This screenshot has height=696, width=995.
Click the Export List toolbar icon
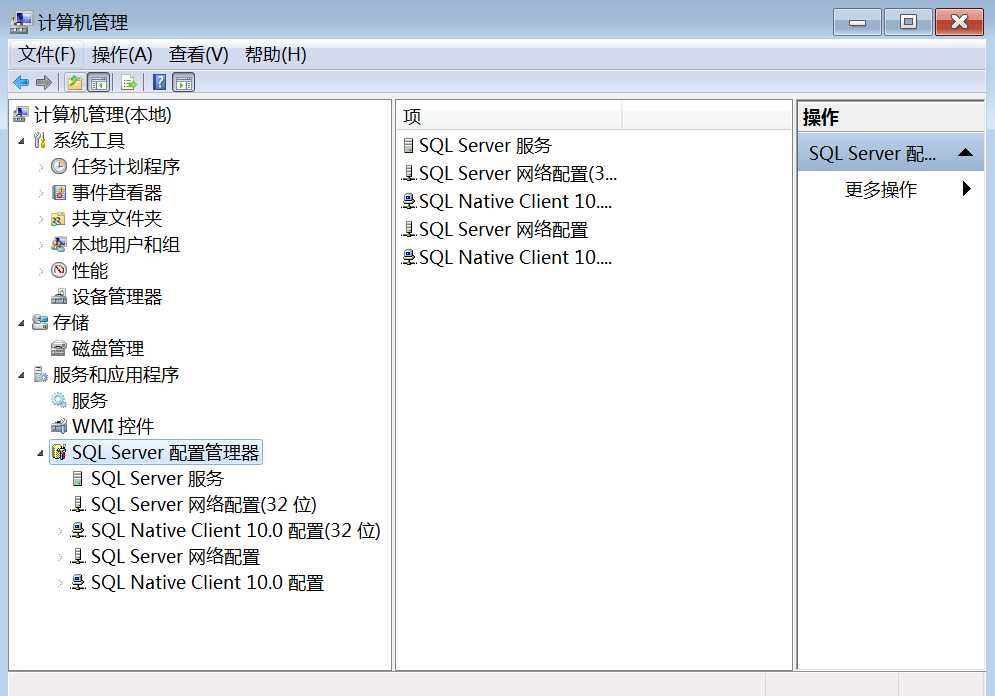pyautogui.click(x=129, y=82)
